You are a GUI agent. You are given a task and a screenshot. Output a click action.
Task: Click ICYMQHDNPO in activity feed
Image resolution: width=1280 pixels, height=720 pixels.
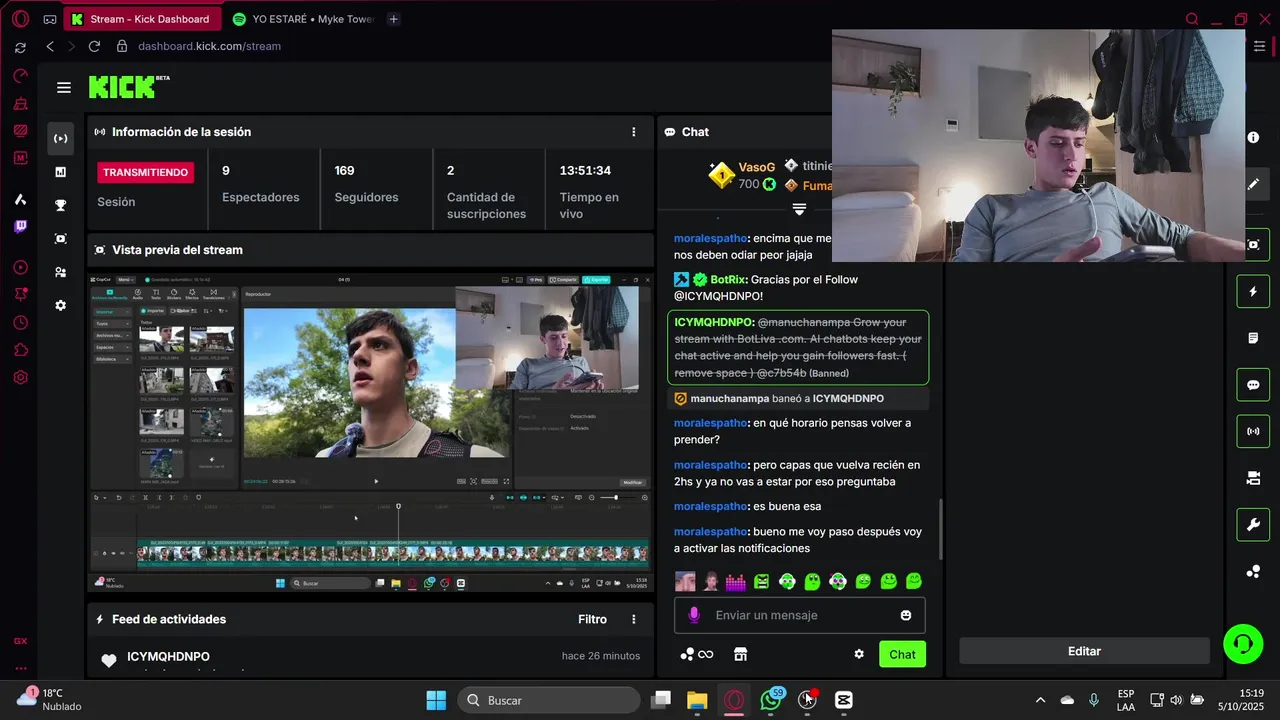[168, 656]
